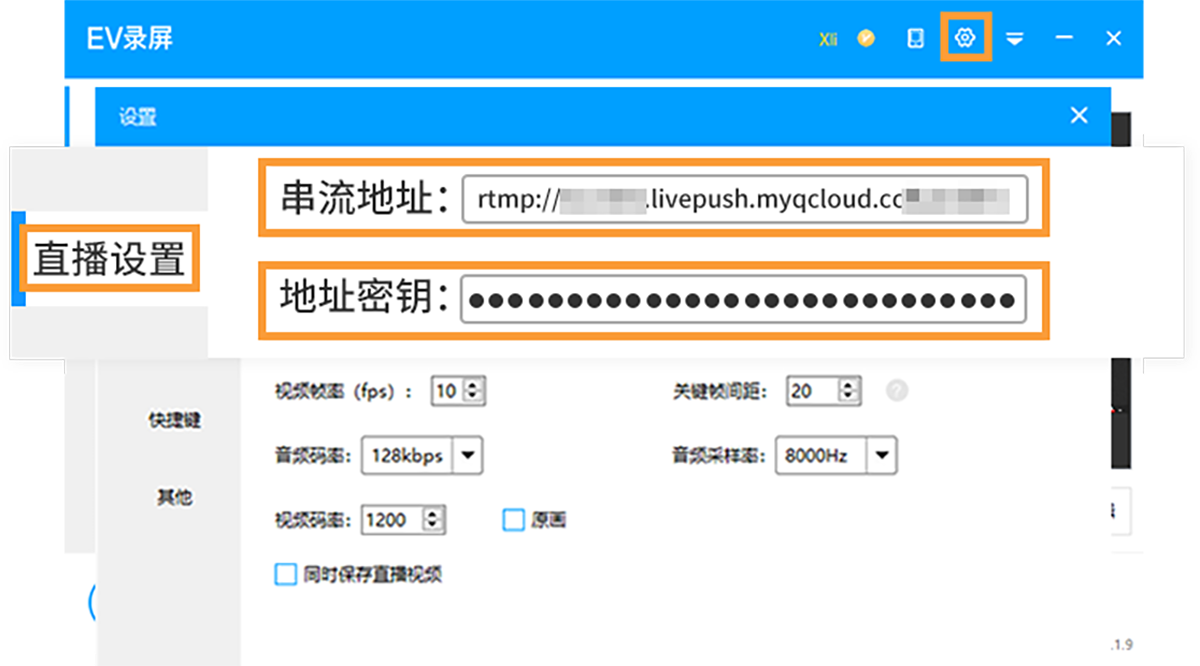Adjust the 关键帧间距 spinner arrows
Screen dimensions: 1200x666
(x=849, y=391)
